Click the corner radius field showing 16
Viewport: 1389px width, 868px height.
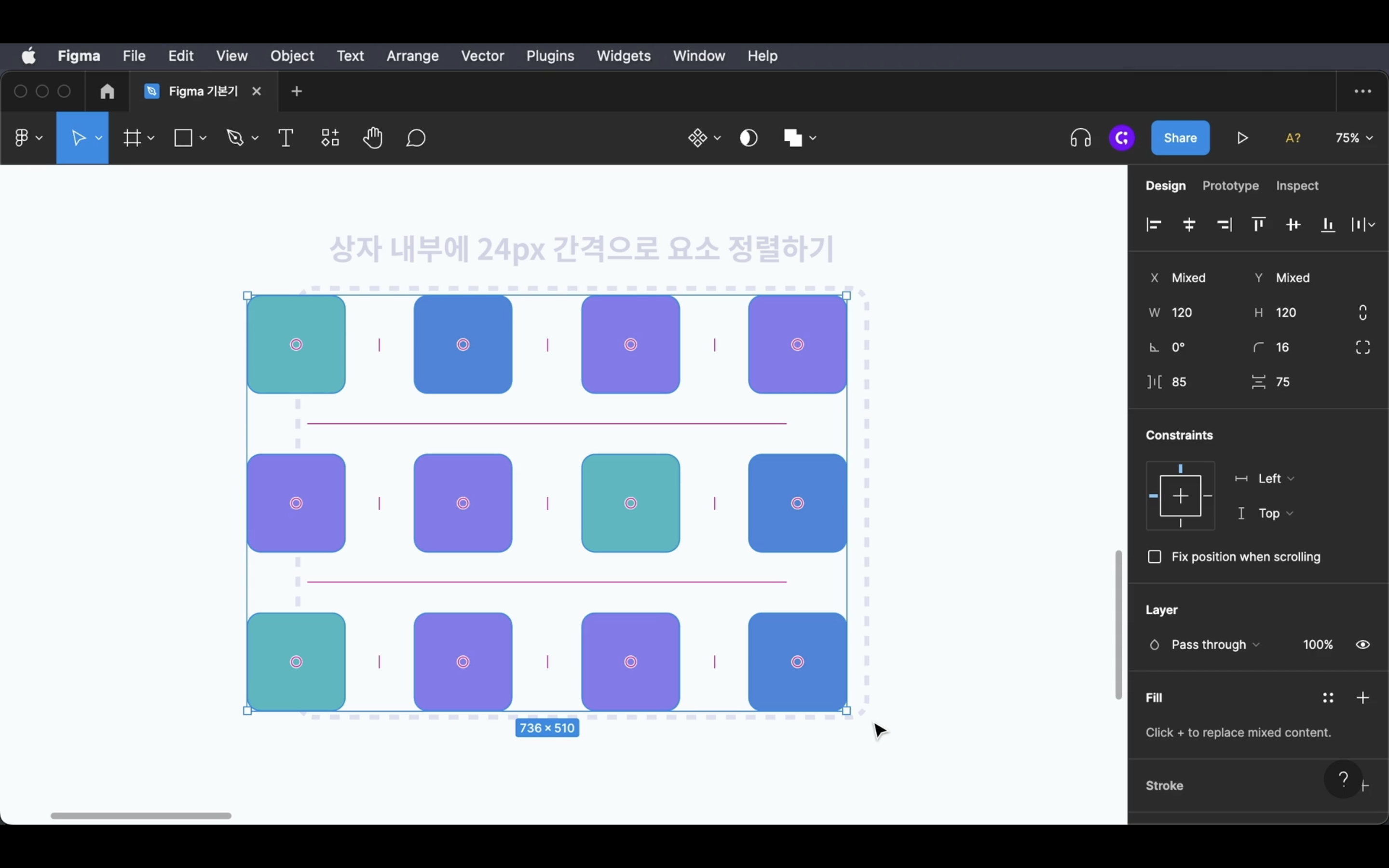[x=1282, y=347]
